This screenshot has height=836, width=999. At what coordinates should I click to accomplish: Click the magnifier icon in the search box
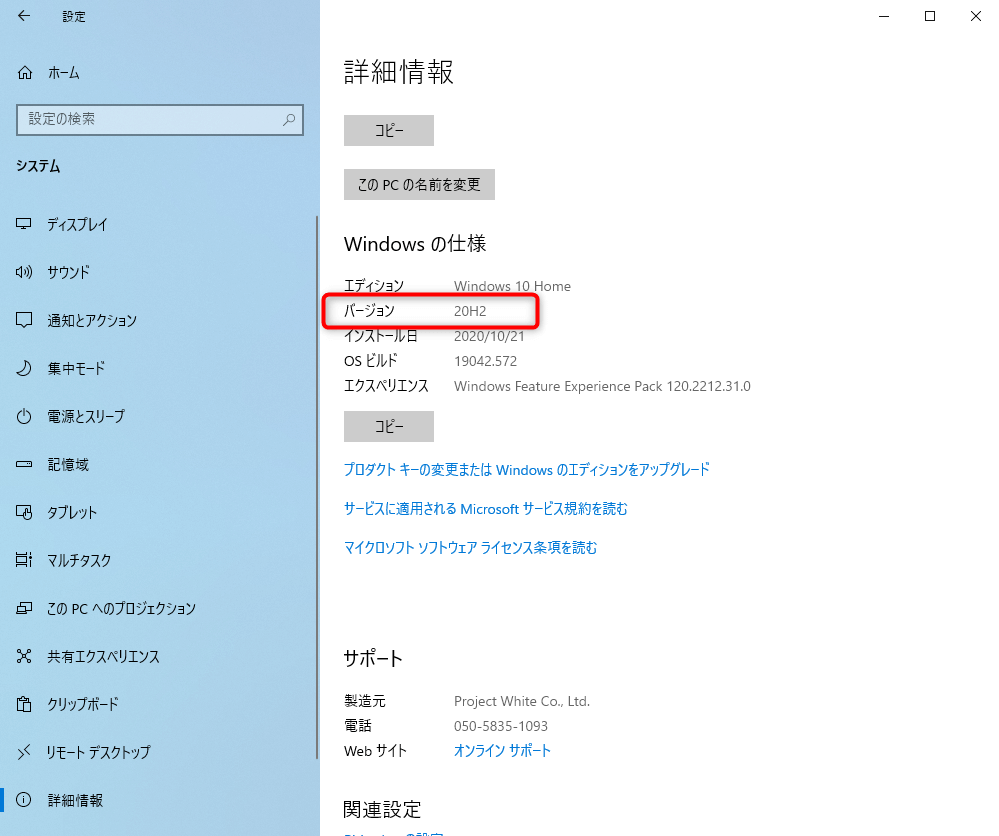[289, 119]
